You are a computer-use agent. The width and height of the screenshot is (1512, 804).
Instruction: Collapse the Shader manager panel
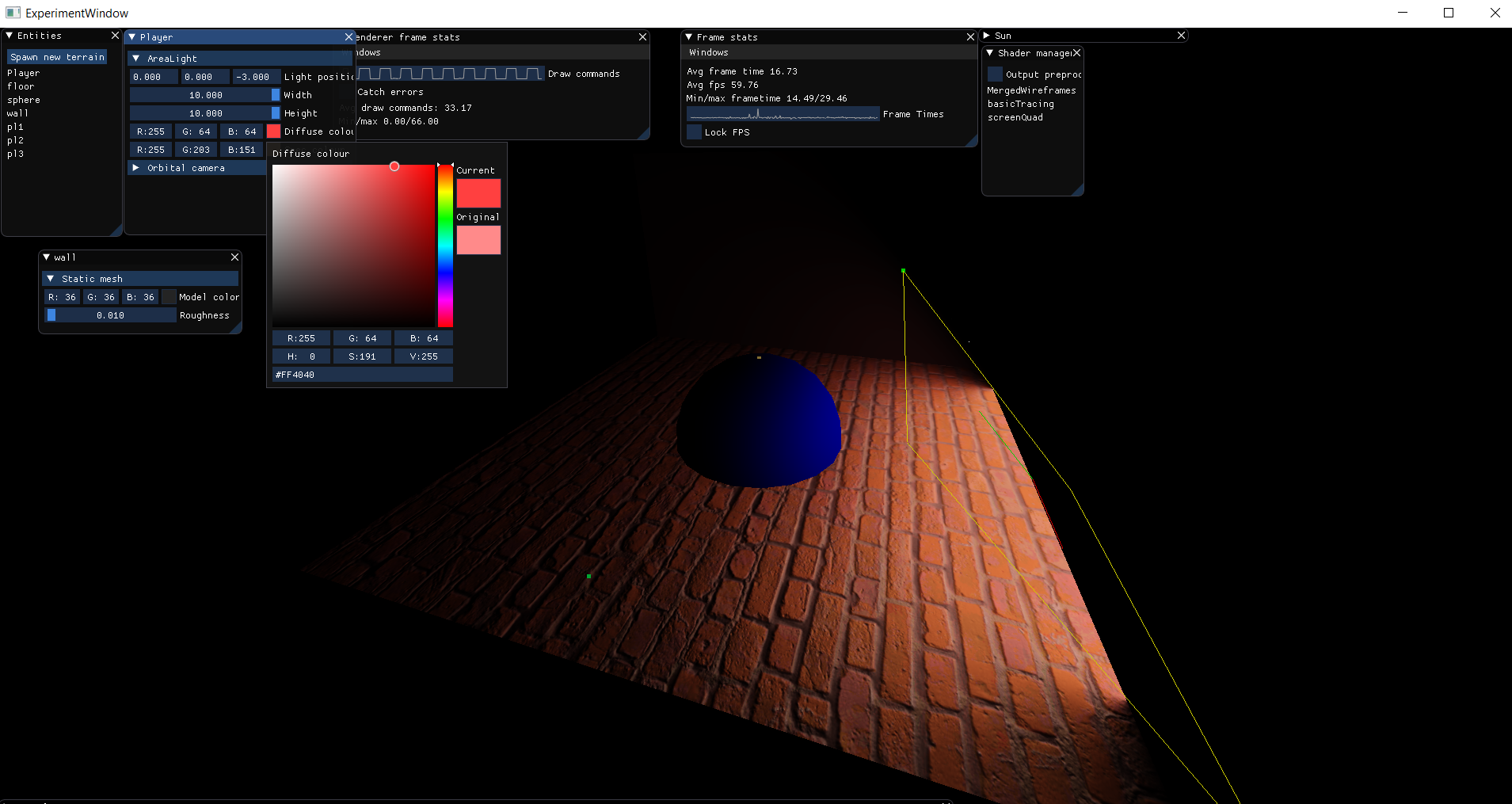click(991, 52)
